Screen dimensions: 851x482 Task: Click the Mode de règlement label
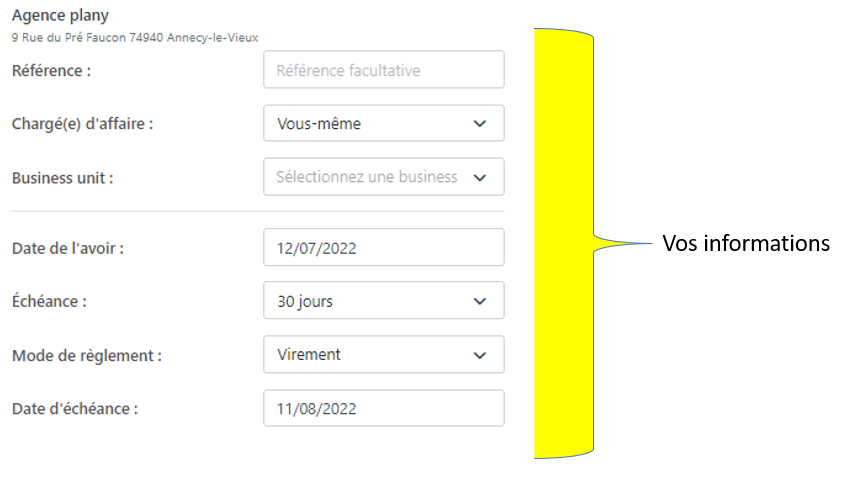tap(86, 355)
